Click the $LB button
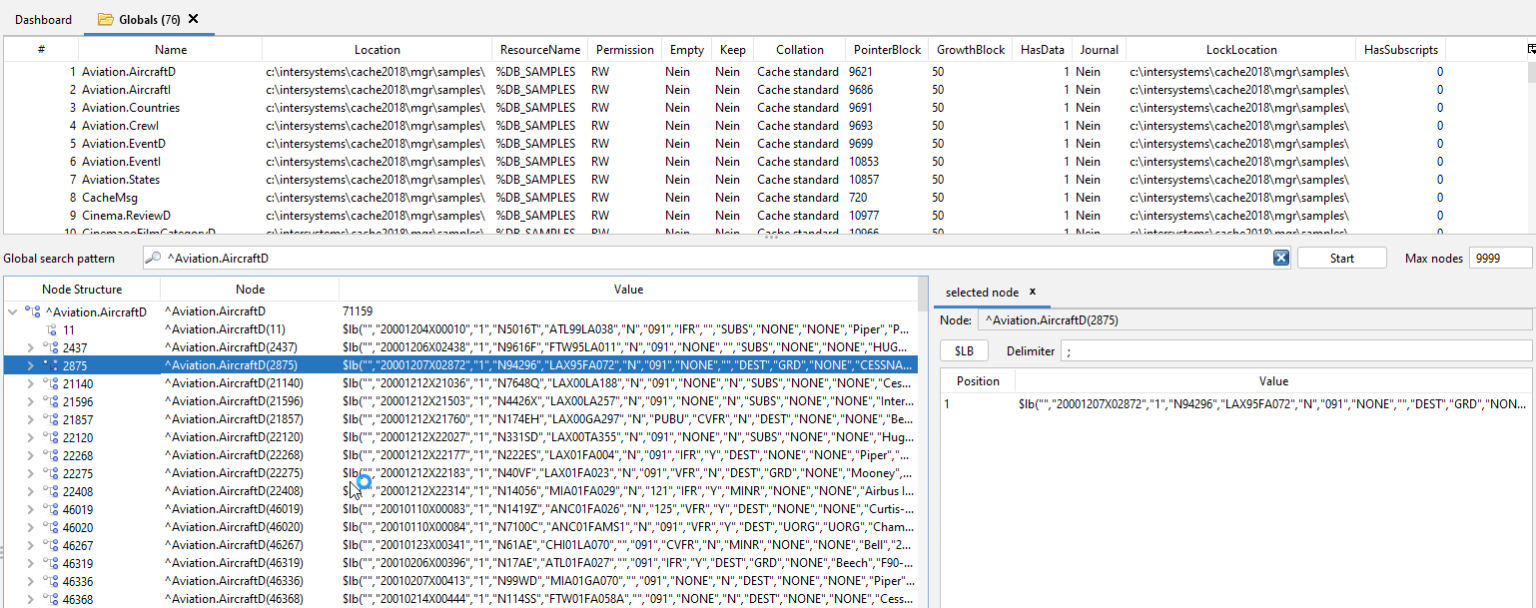Viewport: 1536px width, 608px height. (964, 351)
